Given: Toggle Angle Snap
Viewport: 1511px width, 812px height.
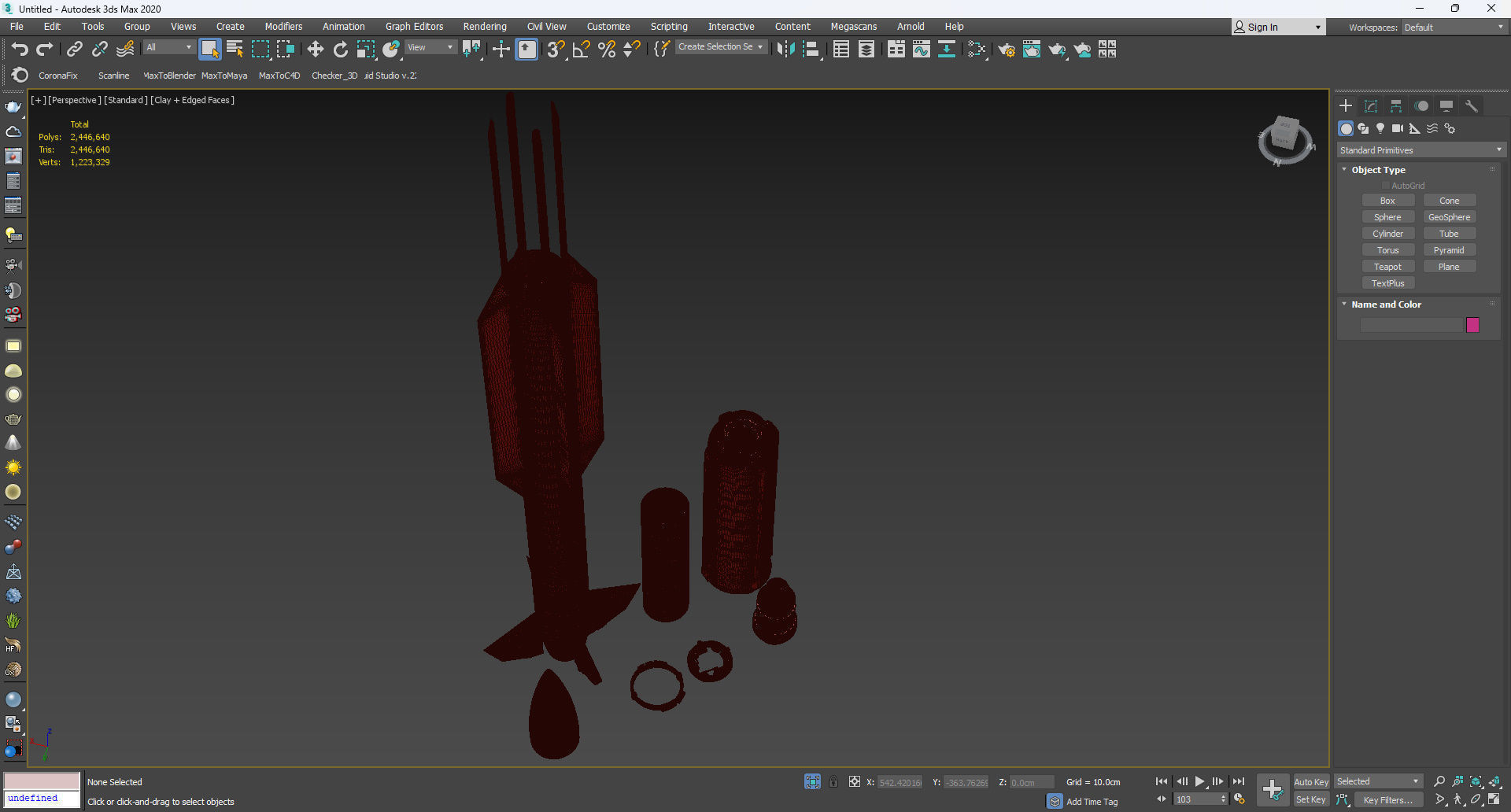Looking at the screenshot, I should pyautogui.click(x=582, y=50).
